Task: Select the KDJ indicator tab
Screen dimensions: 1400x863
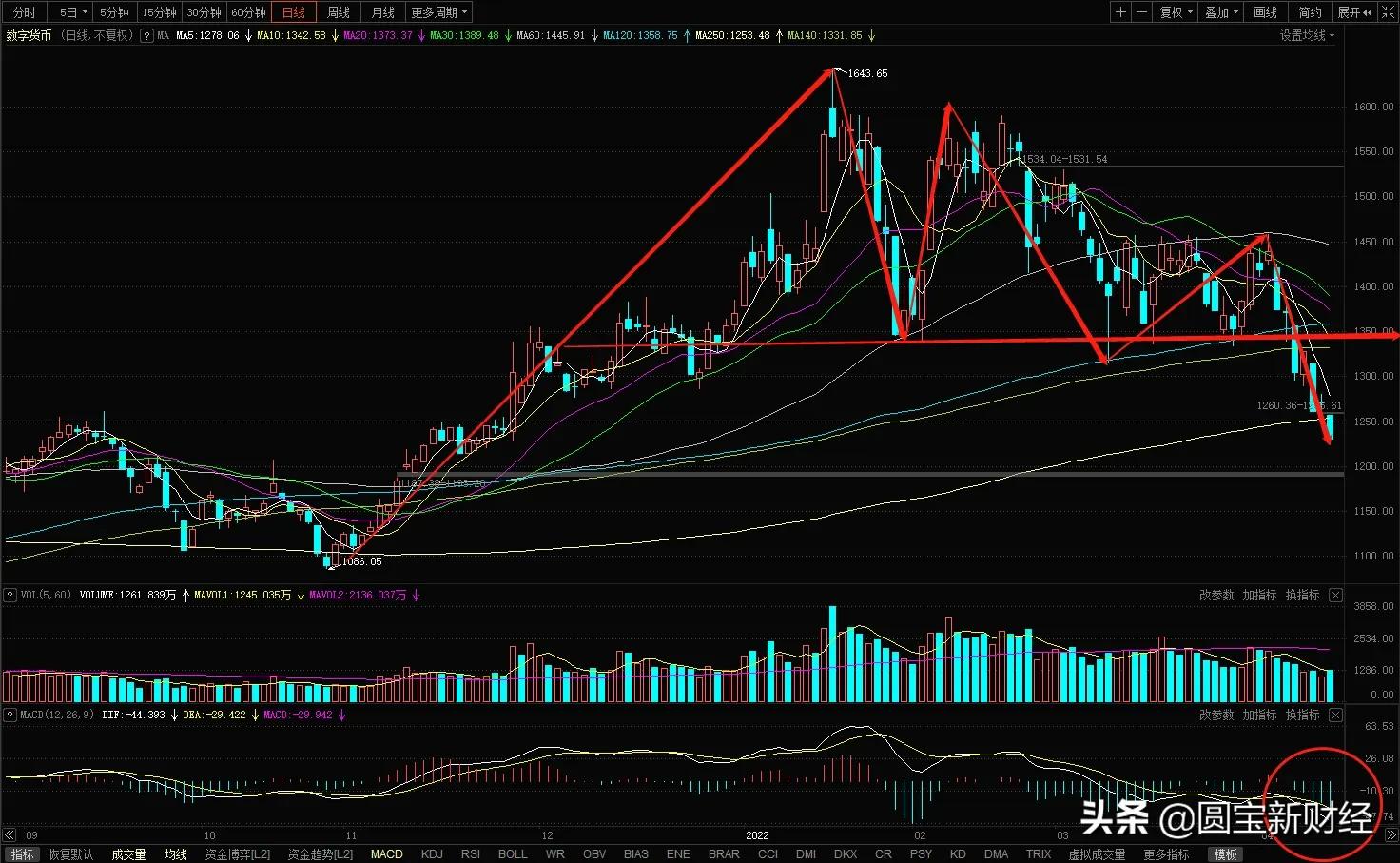Action: click(x=432, y=854)
